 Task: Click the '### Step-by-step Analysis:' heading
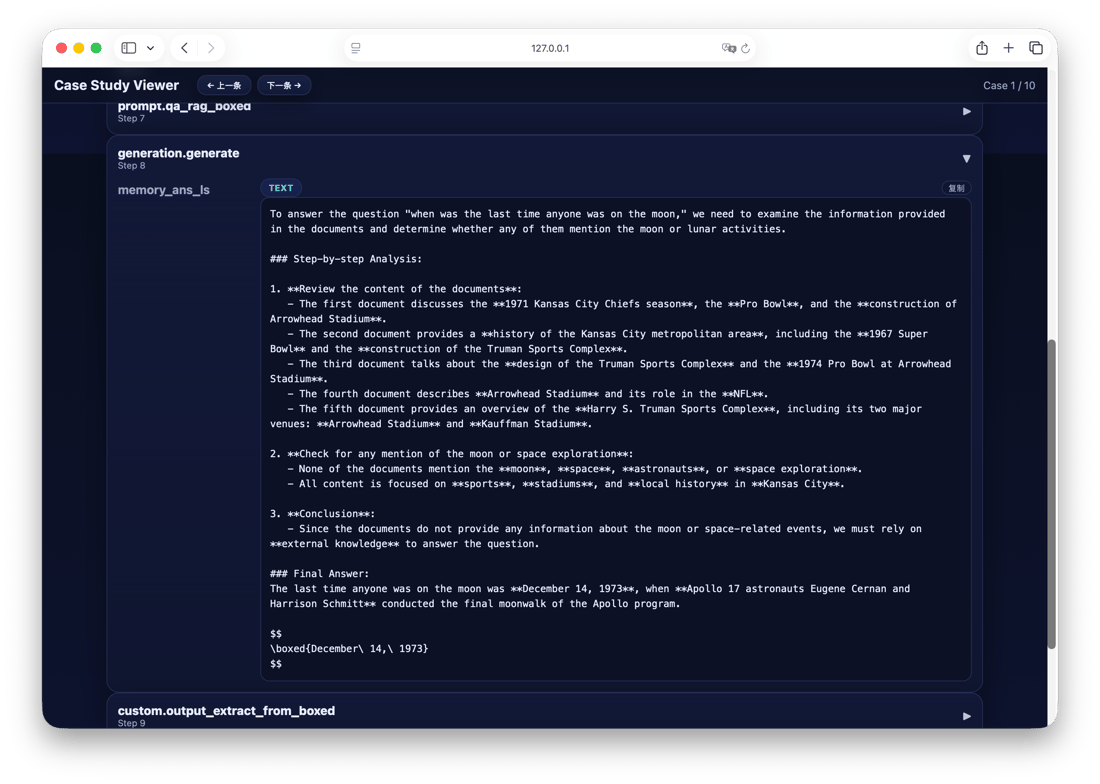(x=346, y=259)
